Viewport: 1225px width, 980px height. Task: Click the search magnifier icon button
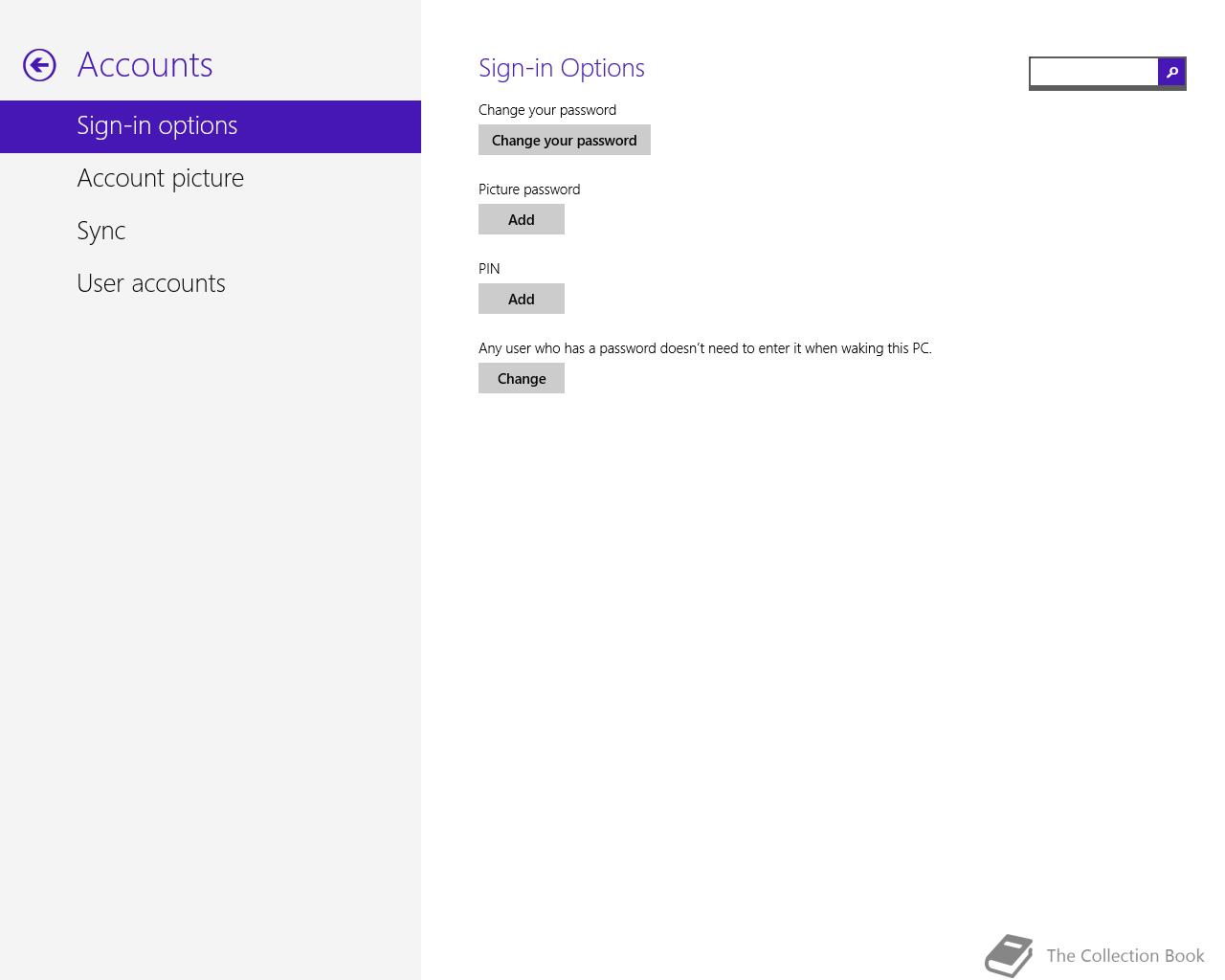coord(1171,72)
